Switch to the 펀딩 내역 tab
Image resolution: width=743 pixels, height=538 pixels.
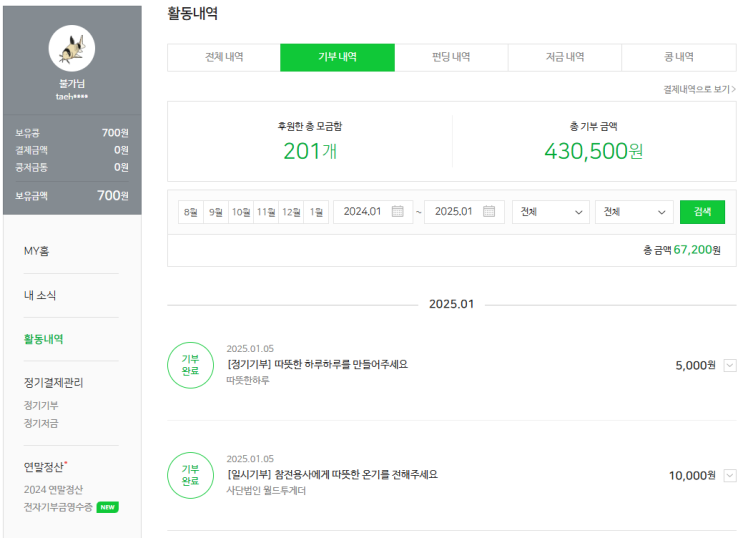click(451, 58)
